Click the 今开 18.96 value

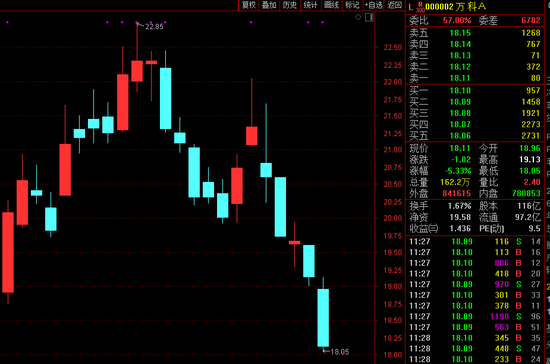[530, 148]
